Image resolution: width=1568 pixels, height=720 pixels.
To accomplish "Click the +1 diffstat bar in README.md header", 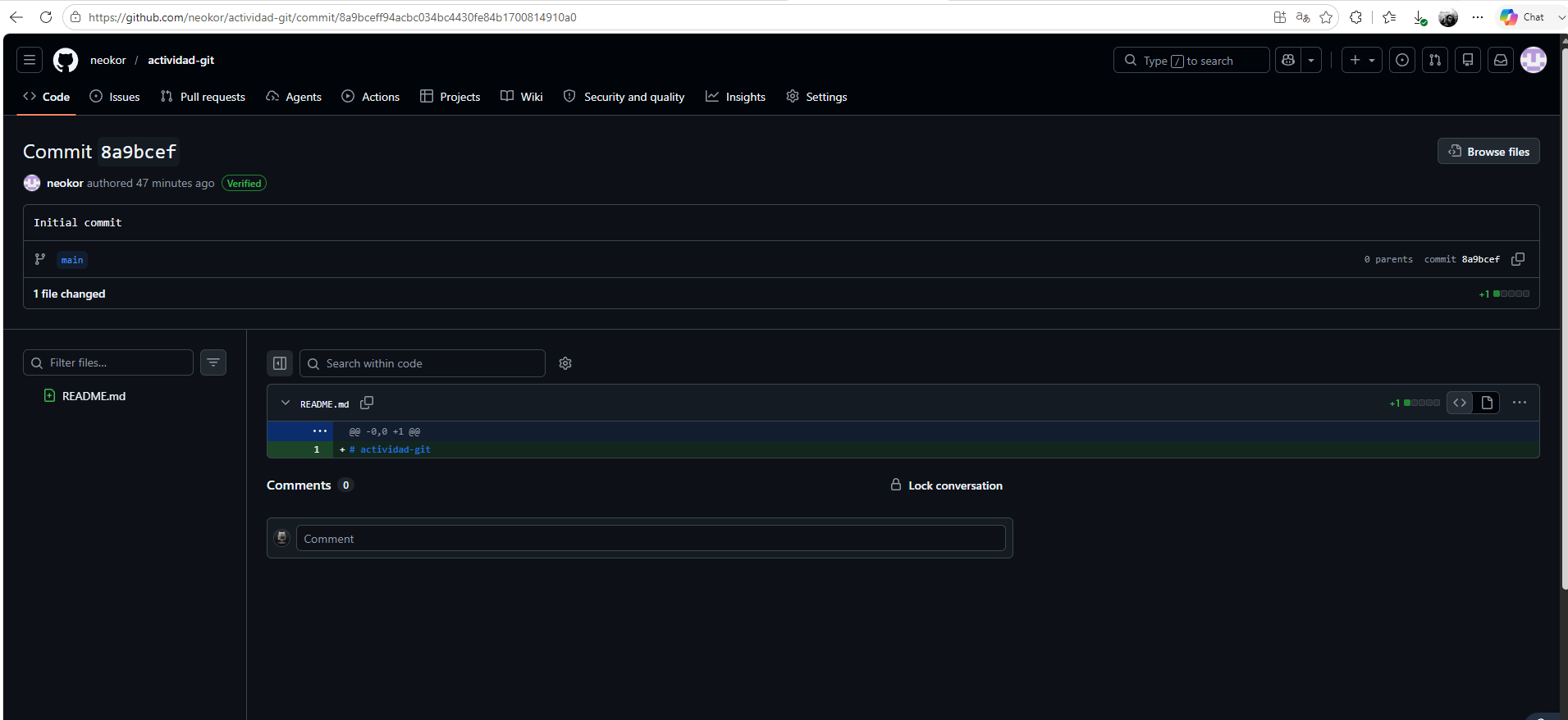I will point(1415,403).
